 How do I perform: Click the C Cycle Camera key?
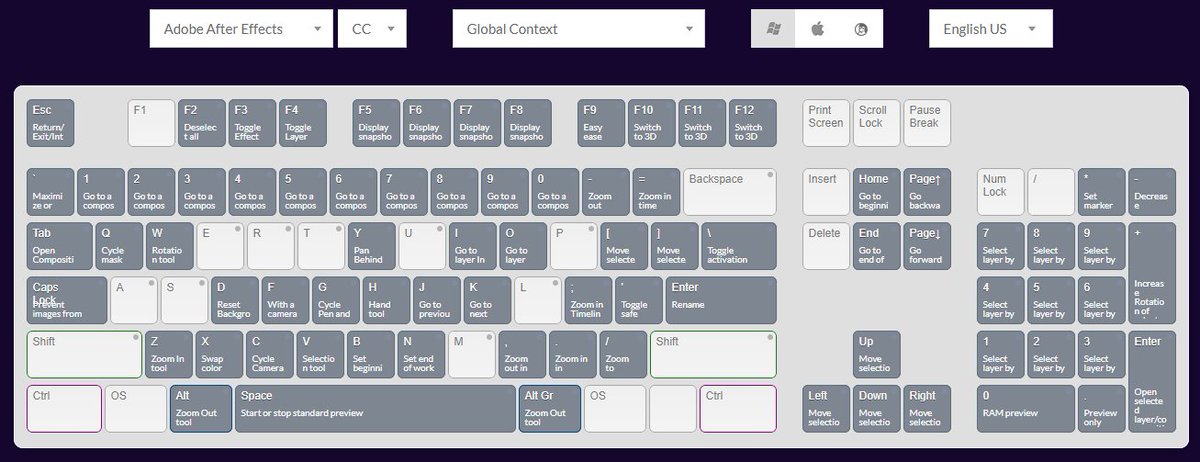tap(270, 354)
